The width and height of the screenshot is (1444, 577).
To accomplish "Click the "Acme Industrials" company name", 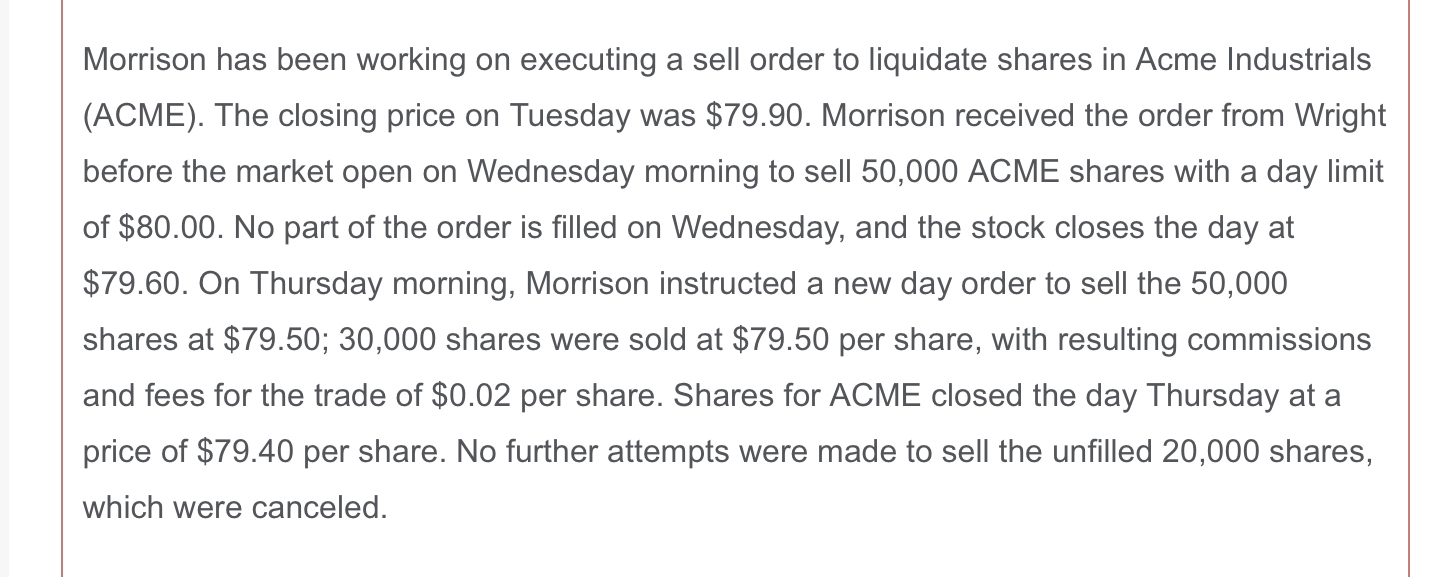I will (x=1253, y=60).
